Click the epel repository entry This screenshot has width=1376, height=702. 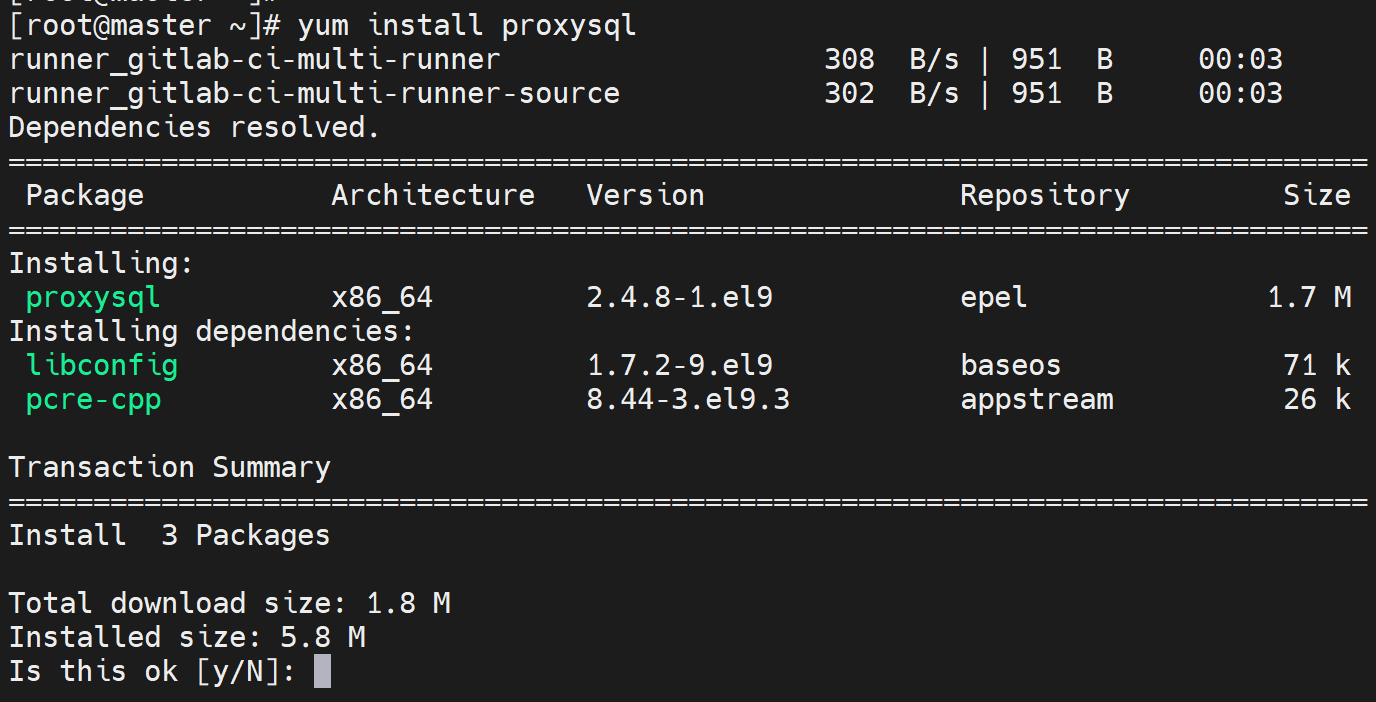tap(993, 298)
